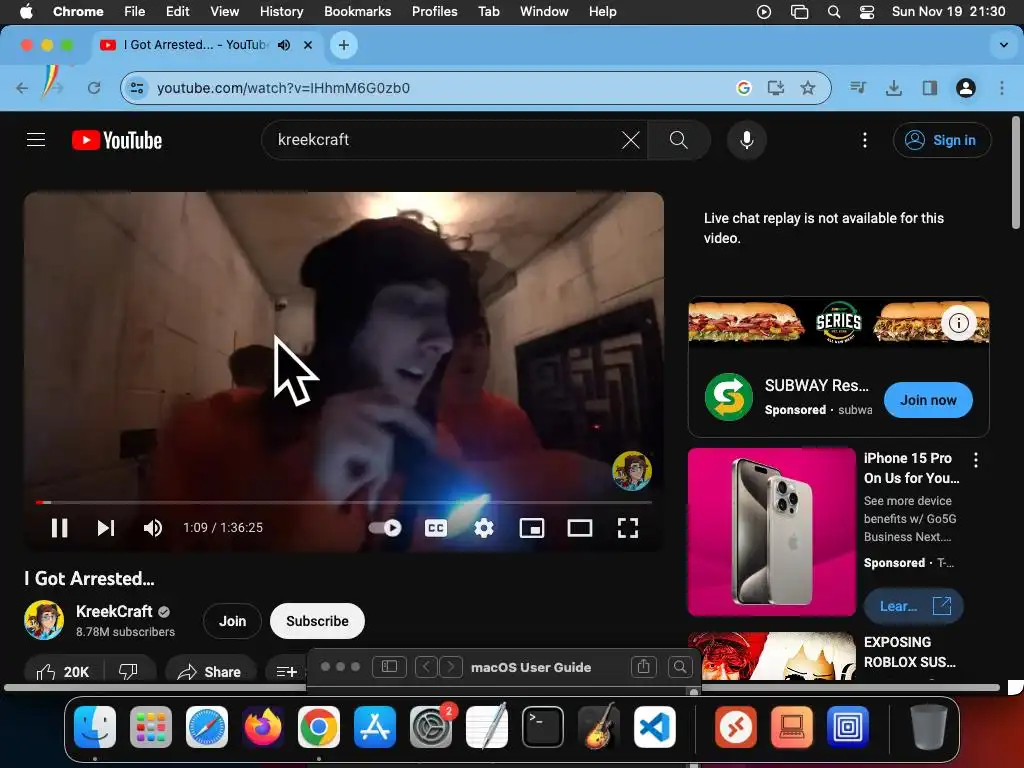Switch to theater mode
1024x768 pixels.
point(579,528)
